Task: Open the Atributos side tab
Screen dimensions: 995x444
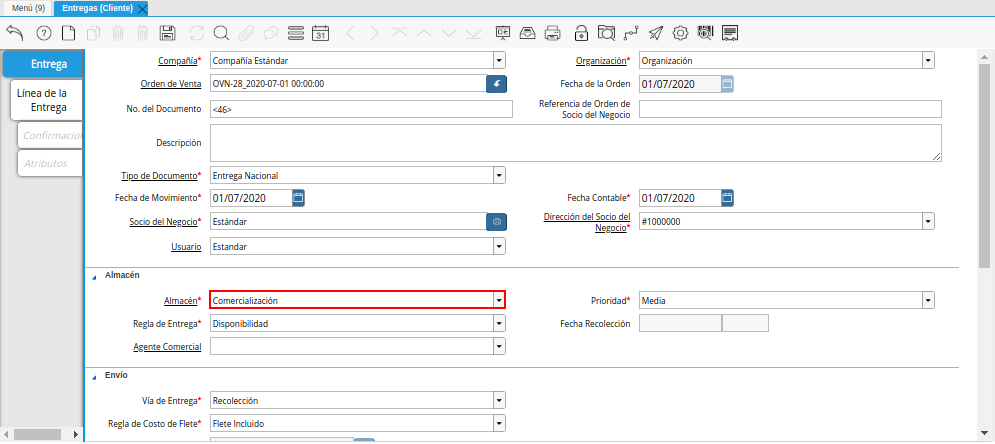Action: [x=50, y=163]
